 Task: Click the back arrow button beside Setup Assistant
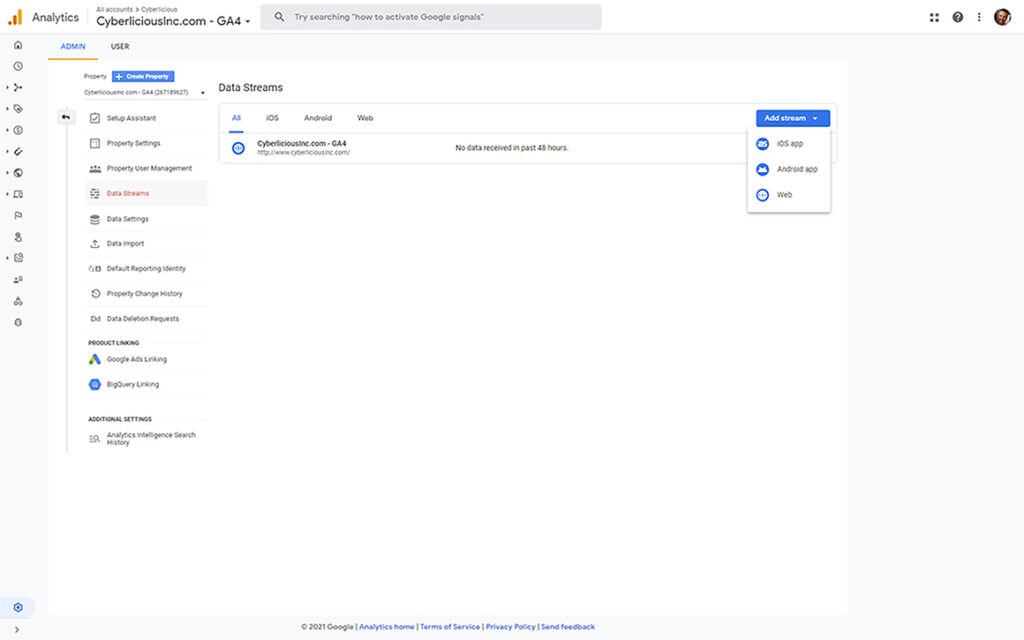tap(66, 117)
